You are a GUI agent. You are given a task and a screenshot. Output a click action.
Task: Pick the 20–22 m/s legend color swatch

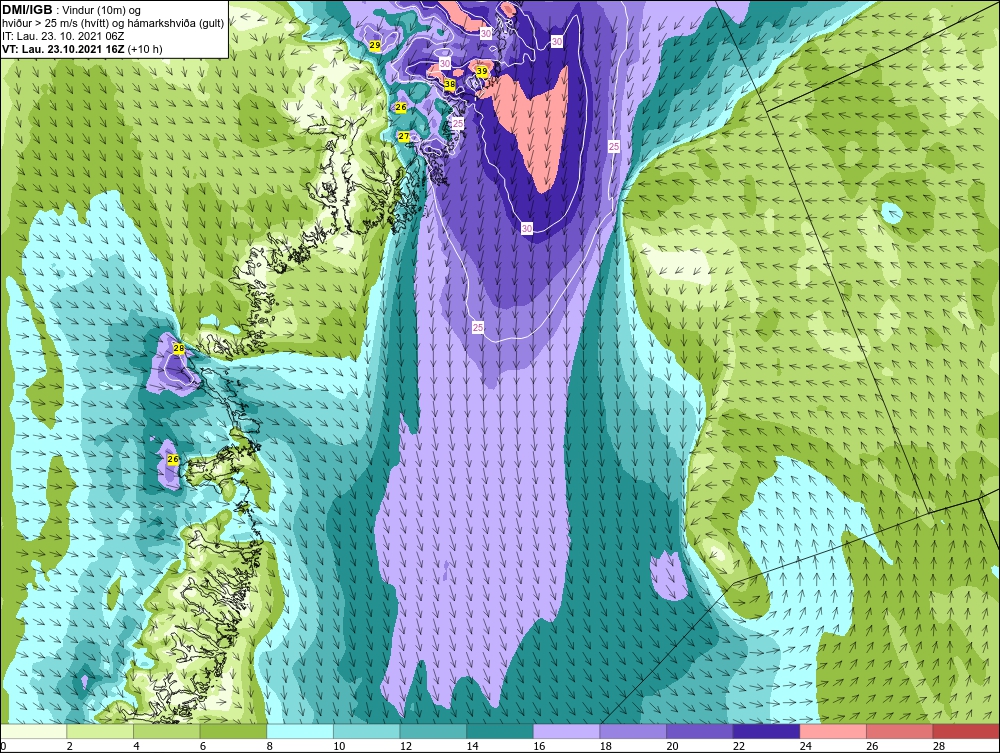(700, 731)
